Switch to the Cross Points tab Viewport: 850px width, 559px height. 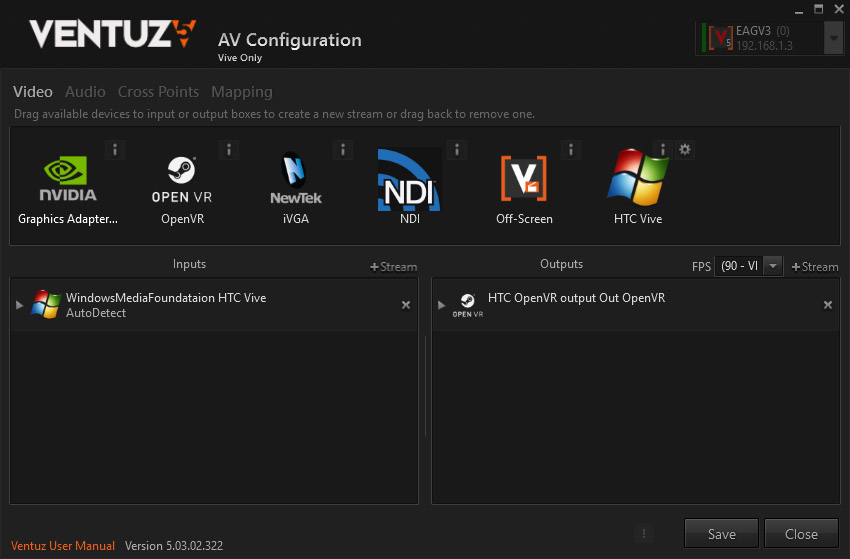pos(158,92)
